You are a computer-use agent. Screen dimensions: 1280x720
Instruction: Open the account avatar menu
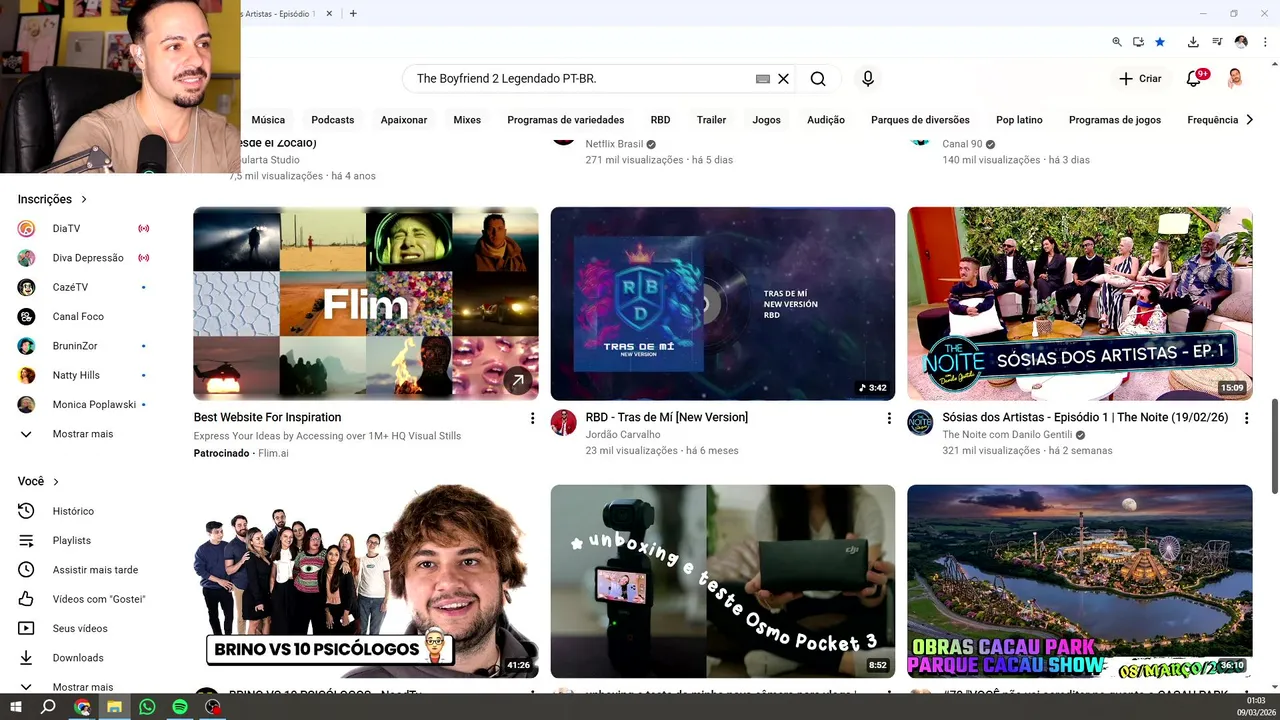(x=1235, y=78)
